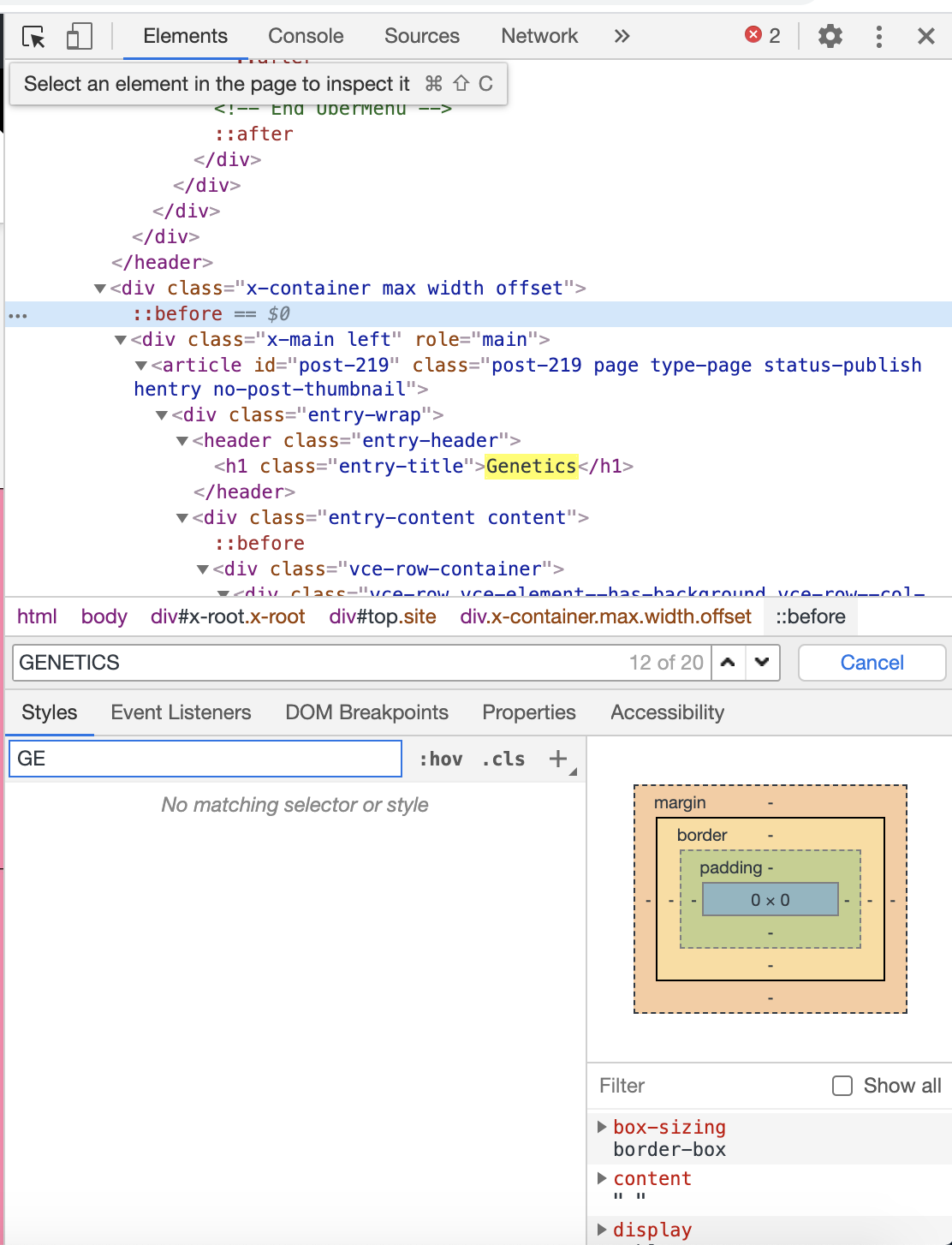Toggle the device toolbar icon
The height and width of the screenshot is (1245, 952).
tap(79, 36)
